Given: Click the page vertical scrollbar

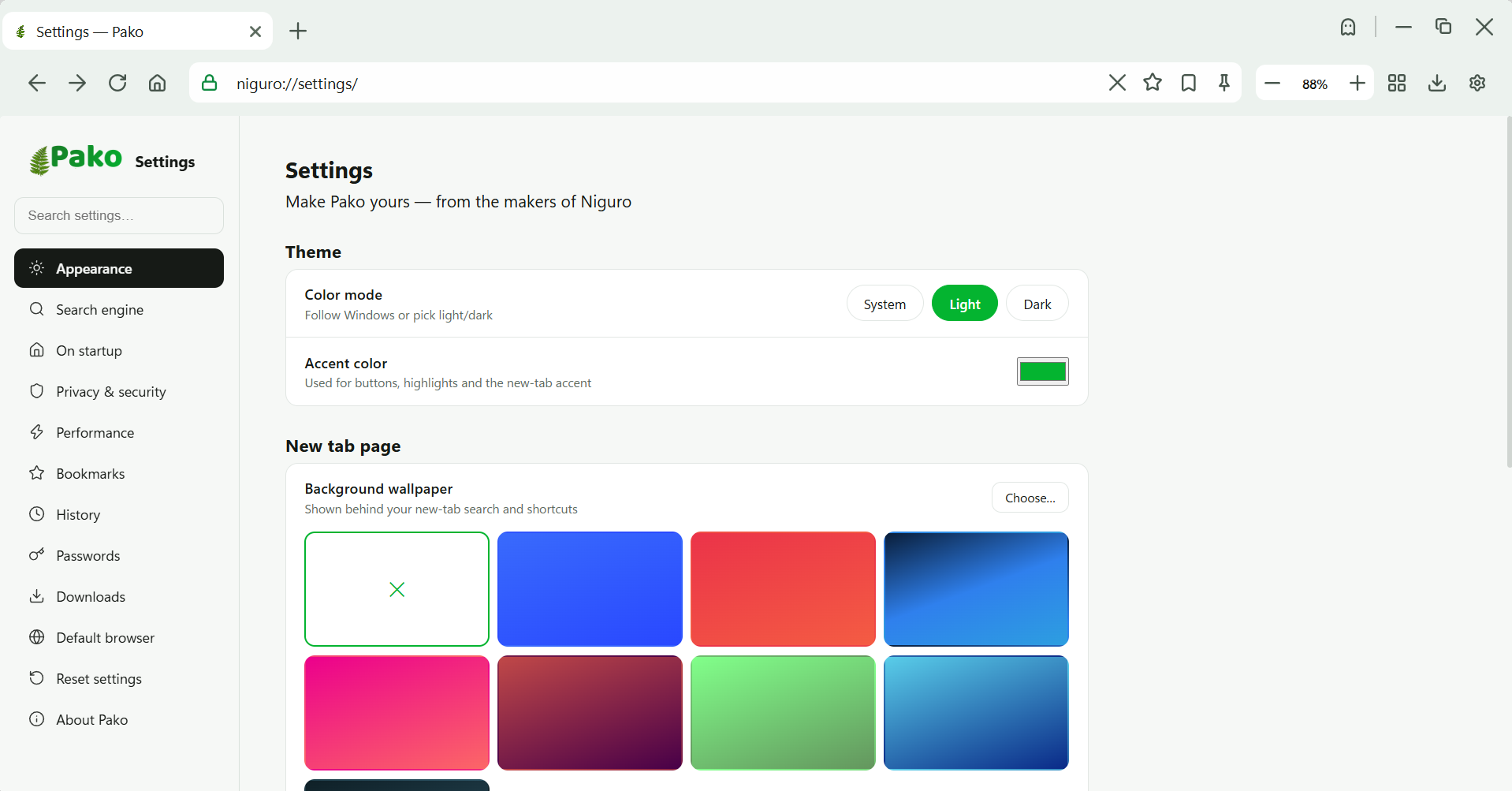Looking at the screenshot, I should pyautogui.click(x=1509, y=292).
